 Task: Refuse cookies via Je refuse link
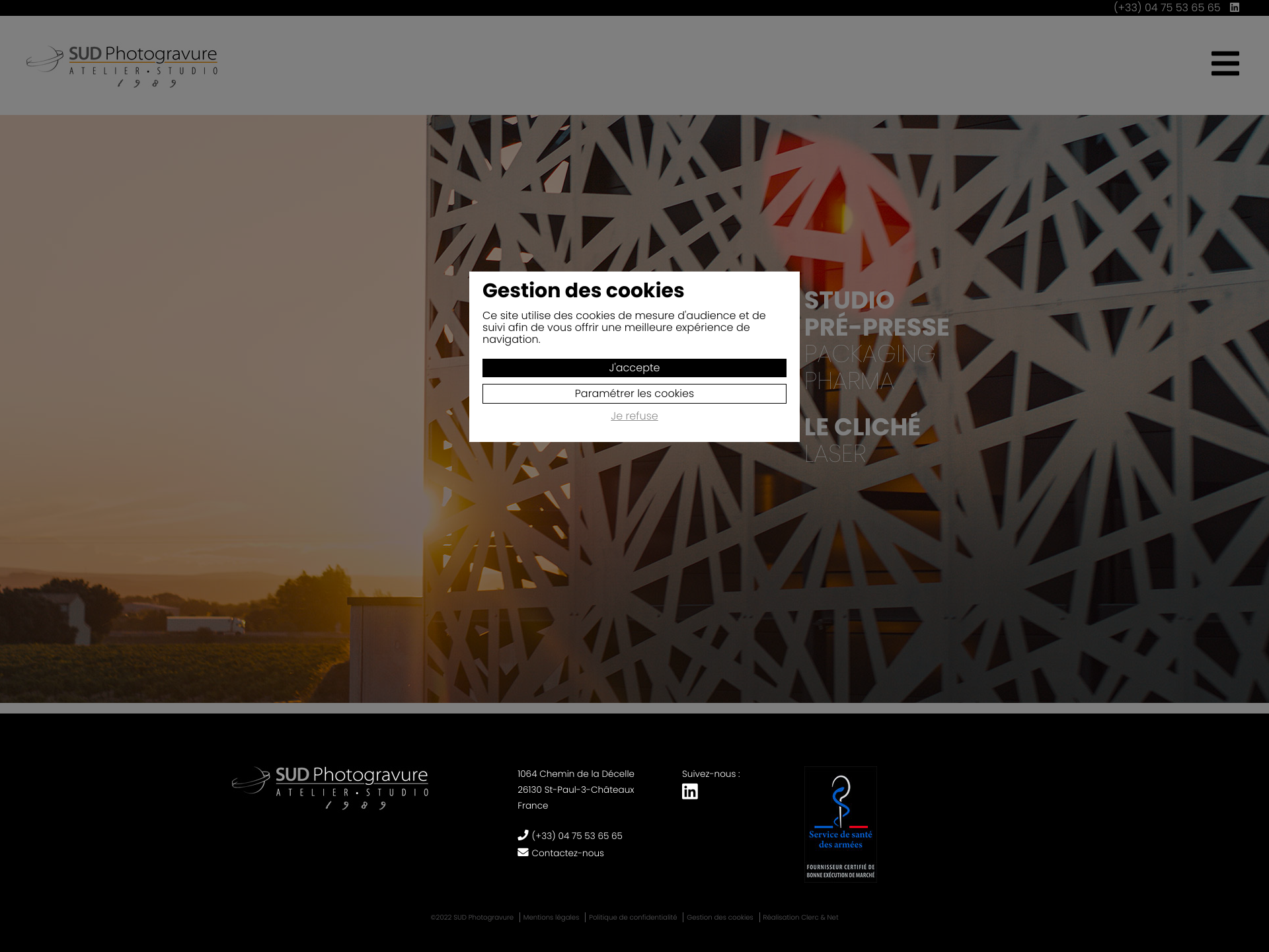tap(634, 416)
